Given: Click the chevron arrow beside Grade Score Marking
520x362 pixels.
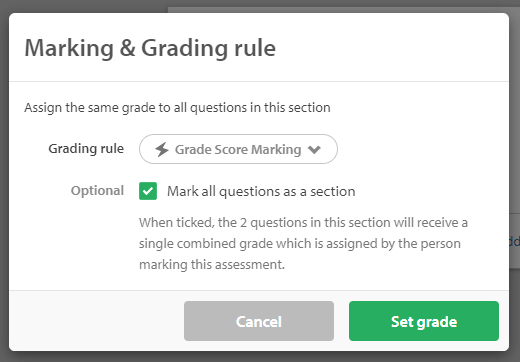Looking at the screenshot, I should pos(314,150).
